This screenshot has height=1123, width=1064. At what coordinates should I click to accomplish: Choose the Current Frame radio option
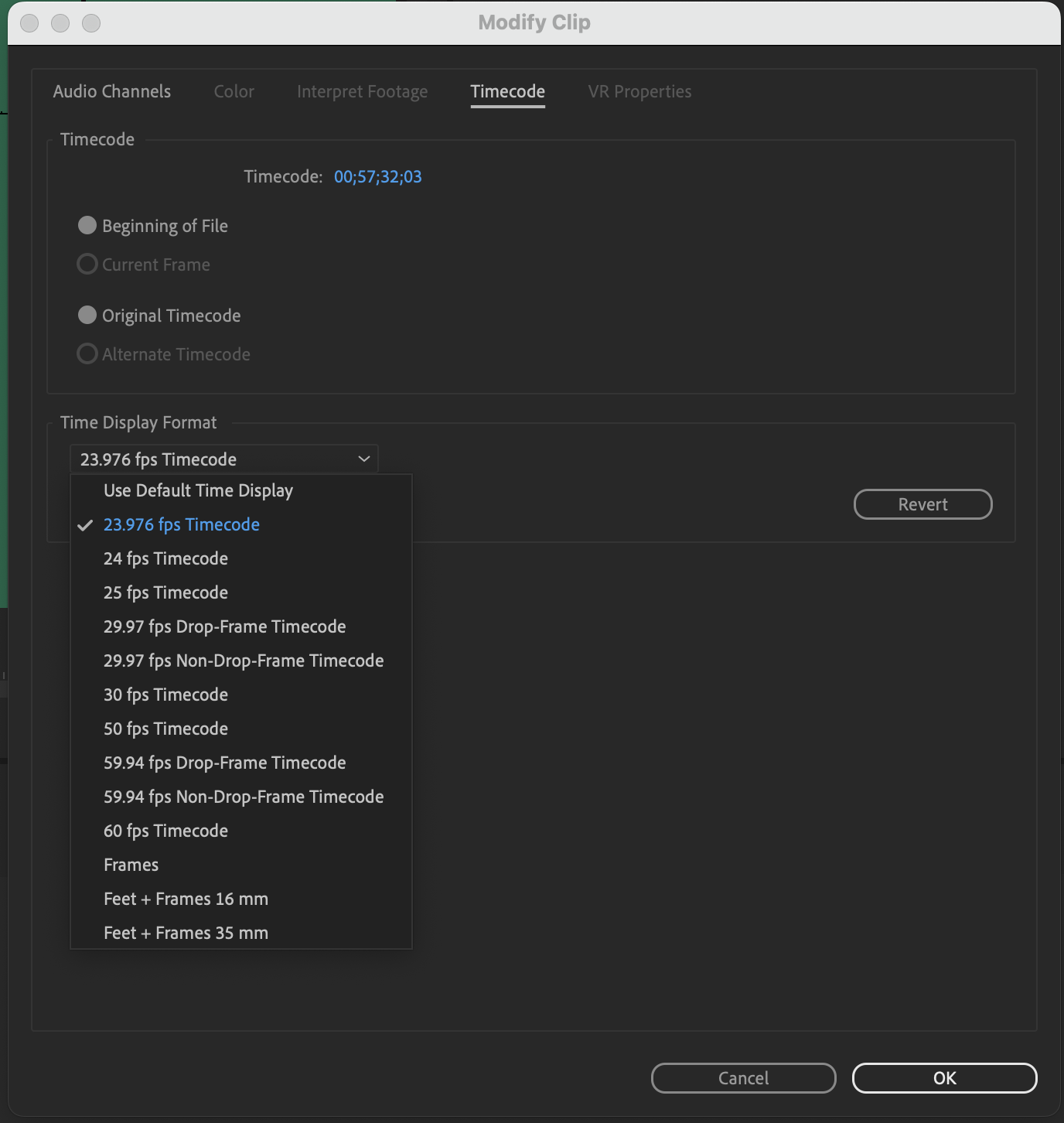tap(87, 265)
